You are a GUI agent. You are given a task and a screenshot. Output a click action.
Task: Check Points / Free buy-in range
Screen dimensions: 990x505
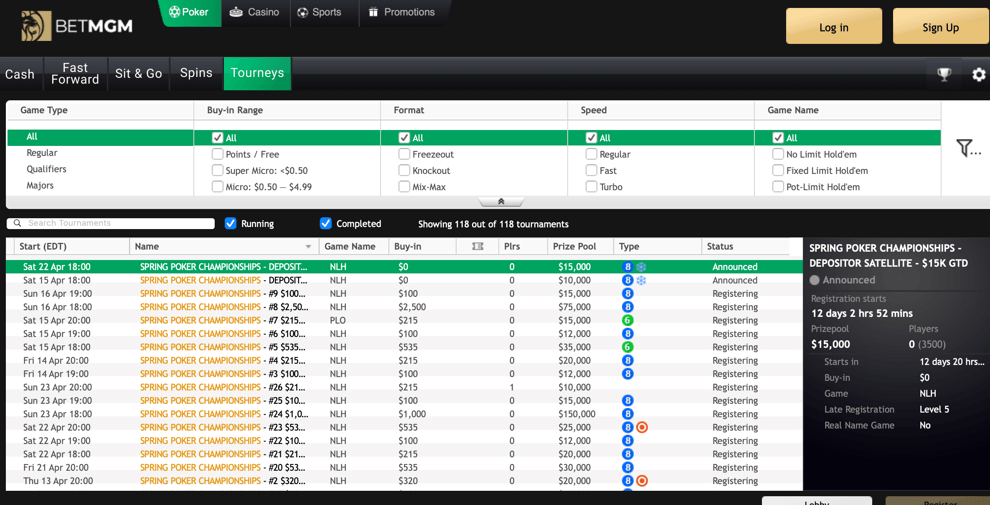218,154
